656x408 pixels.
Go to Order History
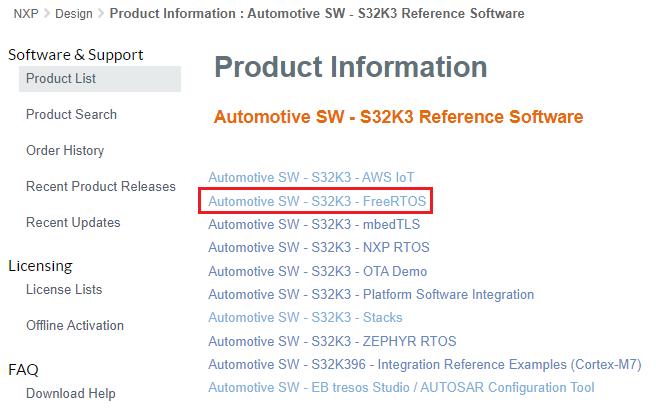pos(65,151)
